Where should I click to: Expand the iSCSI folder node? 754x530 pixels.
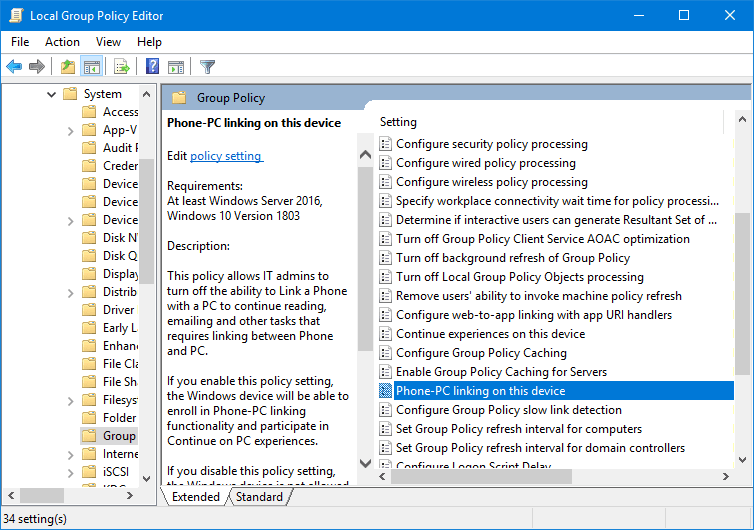point(70,473)
